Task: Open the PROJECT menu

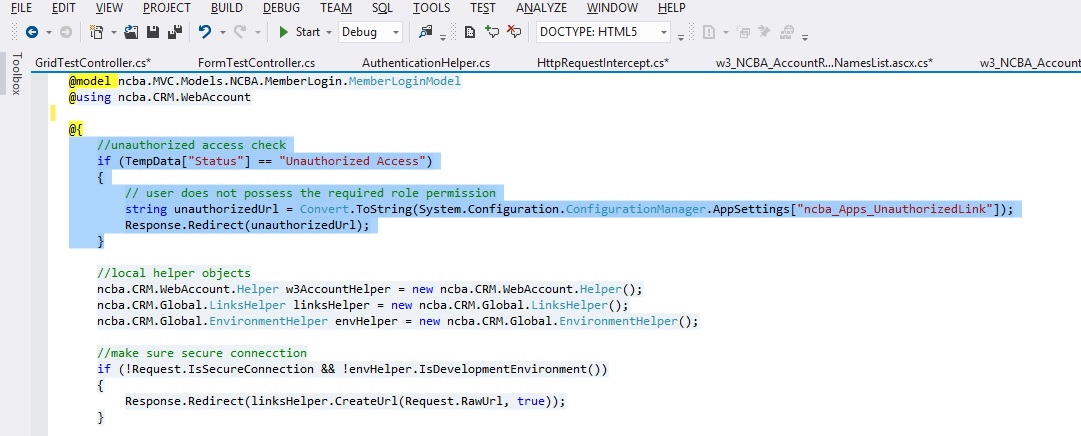Action: coord(167,8)
